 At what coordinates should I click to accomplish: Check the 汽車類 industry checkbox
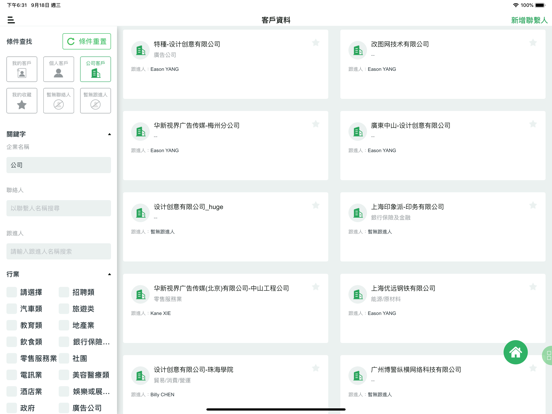coord(12,309)
